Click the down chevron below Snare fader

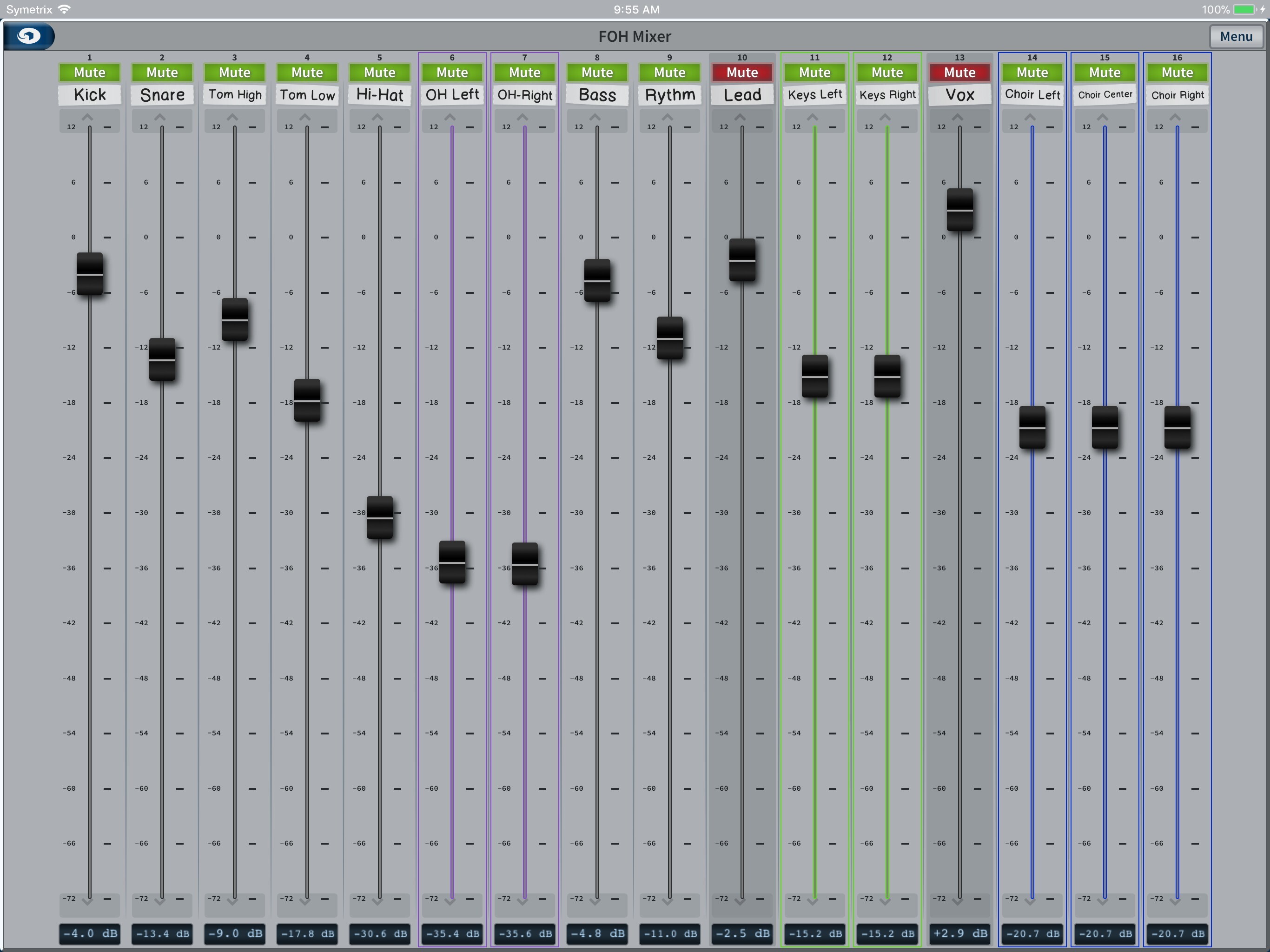pyautogui.click(x=159, y=902)
